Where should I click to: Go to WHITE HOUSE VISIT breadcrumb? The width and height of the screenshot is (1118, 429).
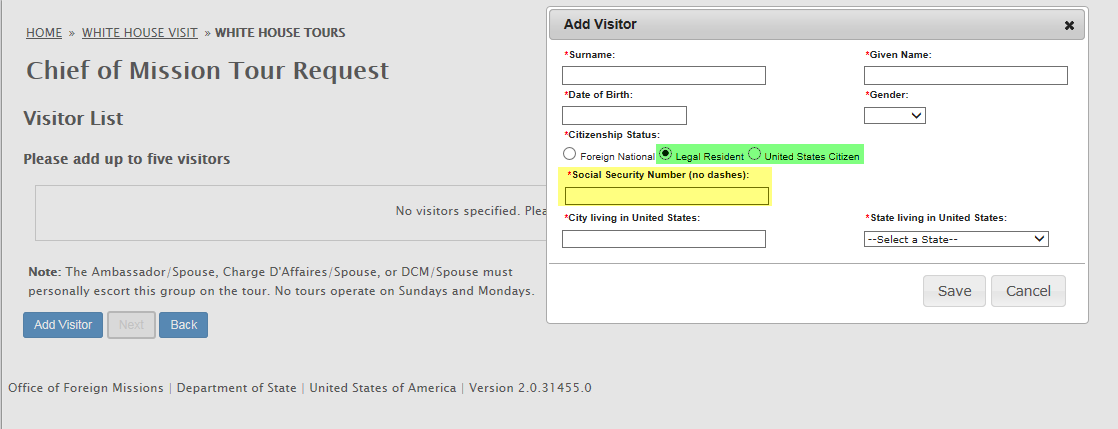coord(140,33)
